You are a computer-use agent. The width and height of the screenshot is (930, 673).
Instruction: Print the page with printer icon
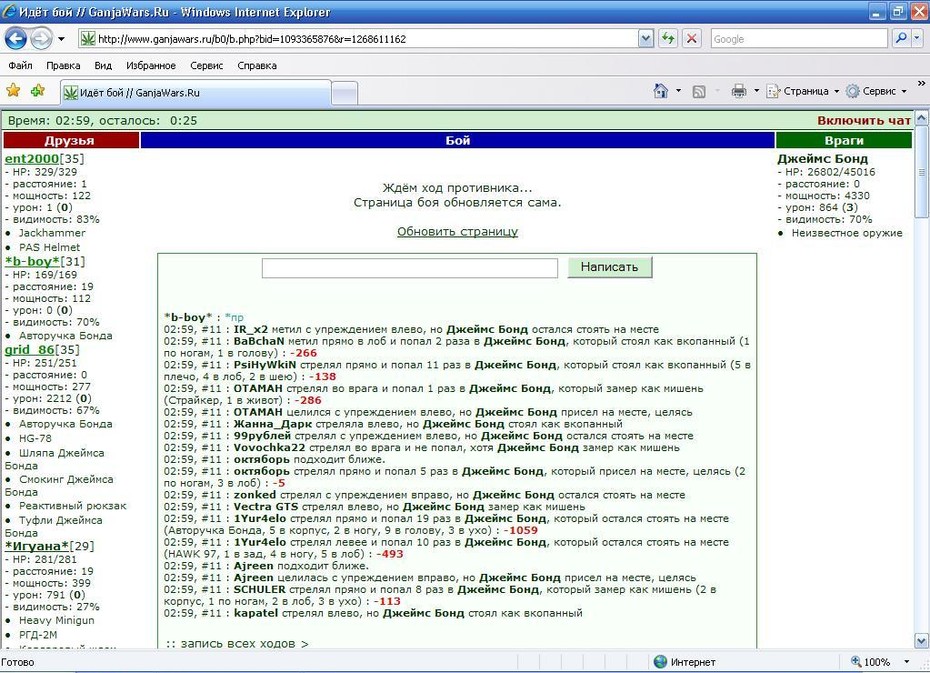(x=738, y=91)
